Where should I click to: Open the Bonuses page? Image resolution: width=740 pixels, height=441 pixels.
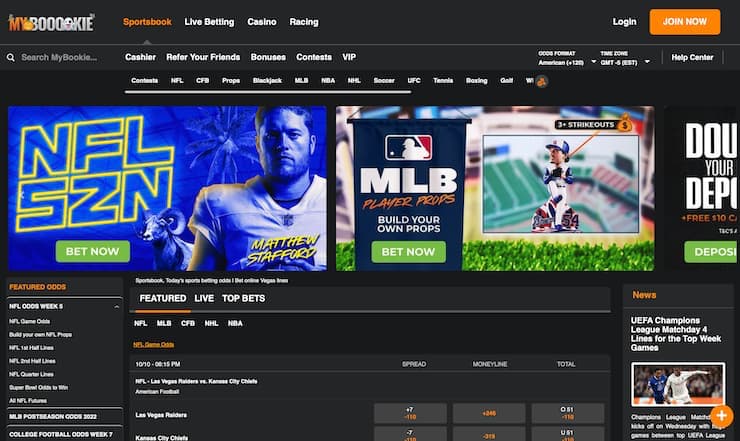(268, 57)
